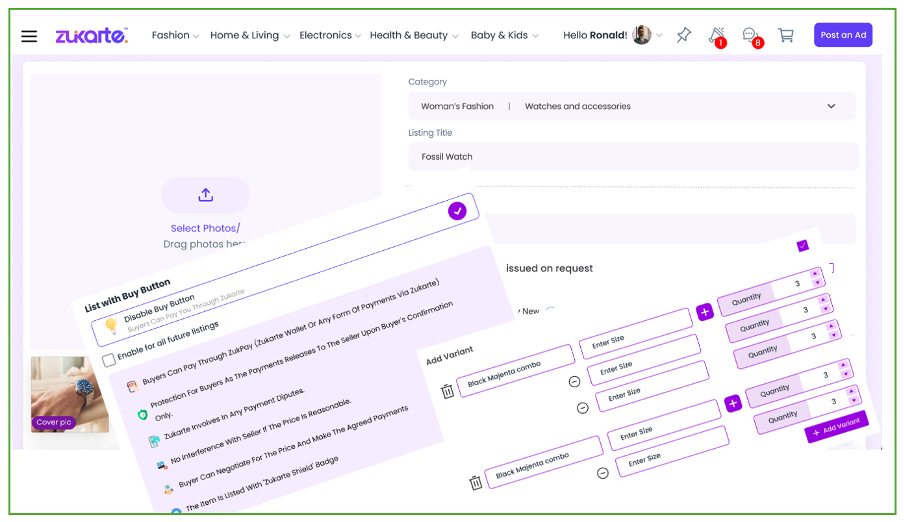Toggle the purple checkmark on List with Buy Button
904x522 pixels.
click(457, 211)
